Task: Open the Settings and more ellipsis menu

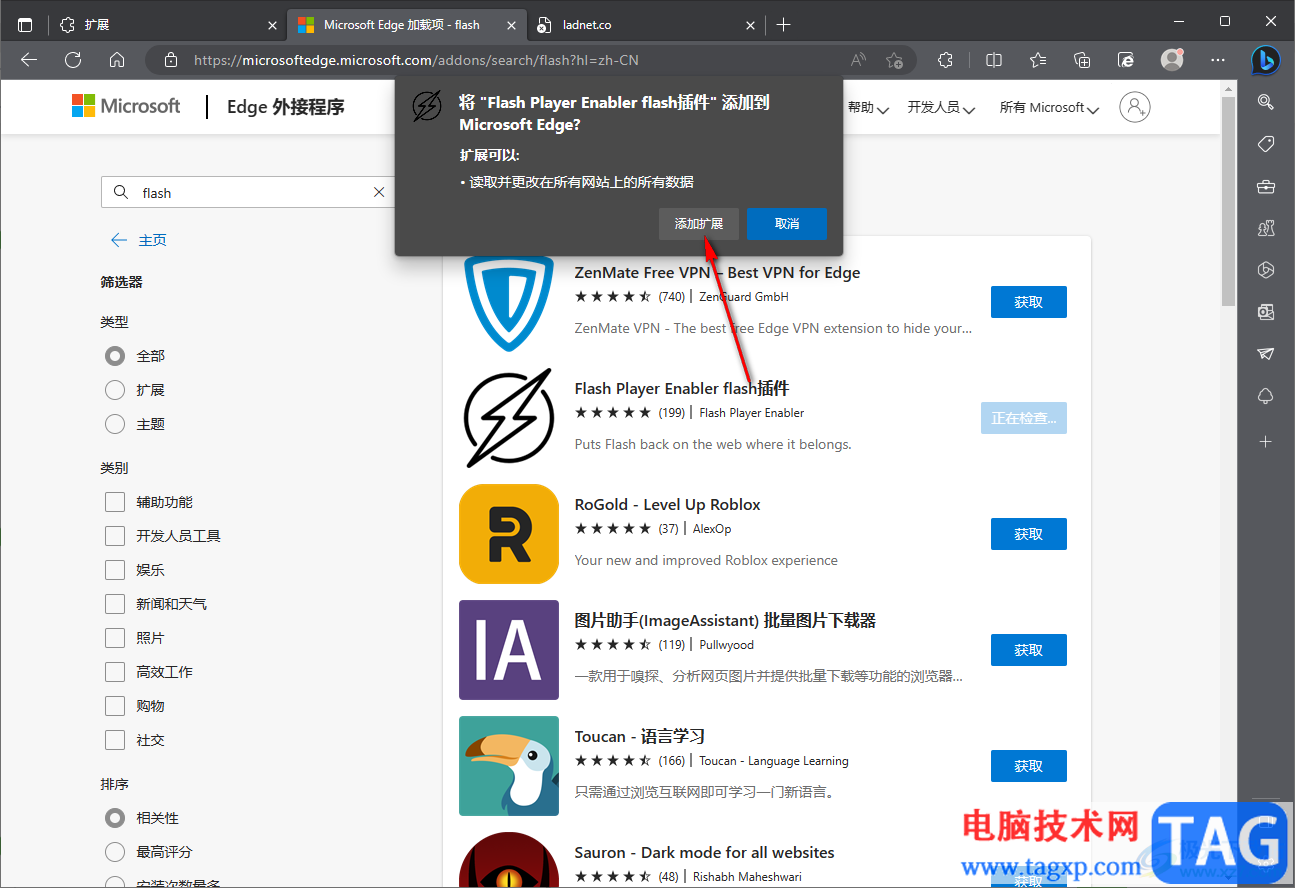Action: point(1218,60)
